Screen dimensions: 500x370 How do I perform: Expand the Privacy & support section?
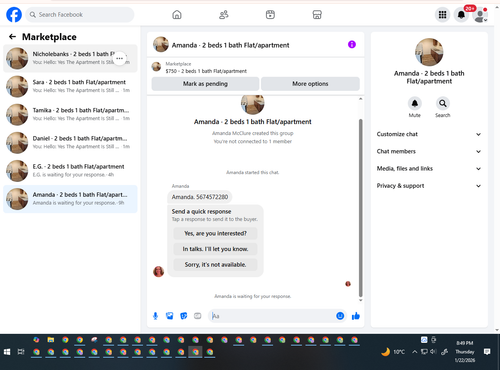click(x=429, y=186)
